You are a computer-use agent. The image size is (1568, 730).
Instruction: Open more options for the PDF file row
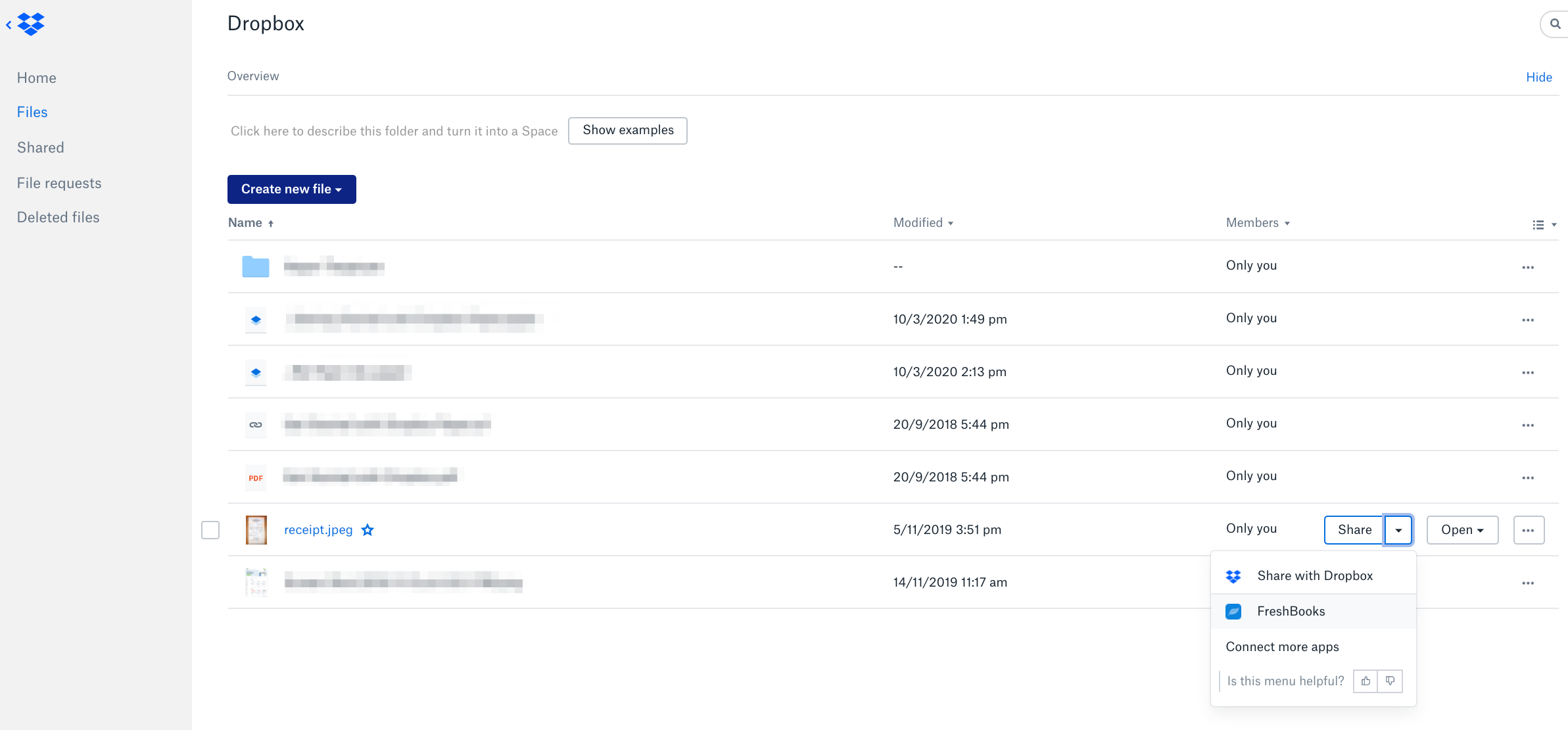click(x=1528, y=477)
